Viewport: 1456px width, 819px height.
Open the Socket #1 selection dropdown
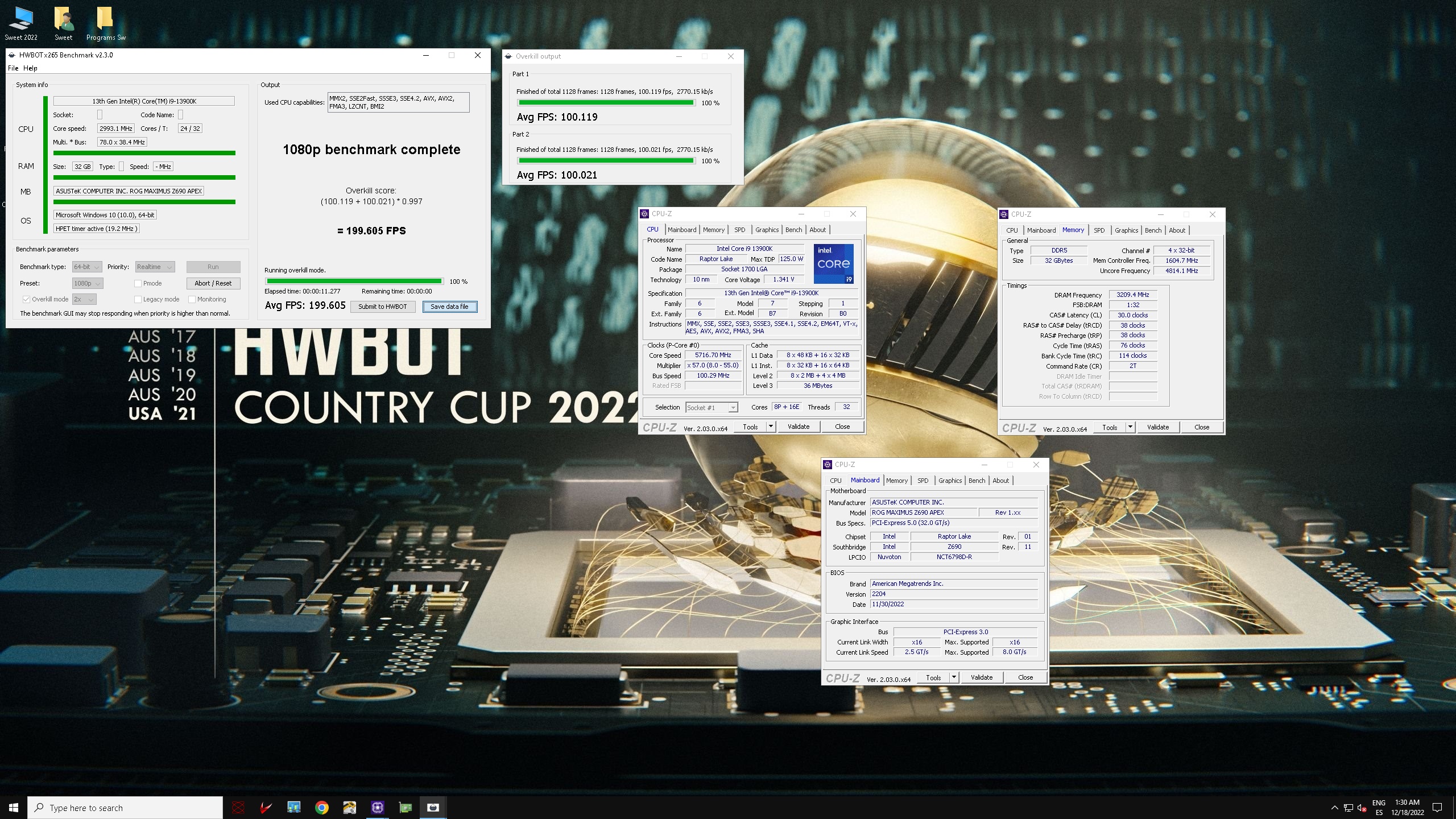(x=712, y=407)
